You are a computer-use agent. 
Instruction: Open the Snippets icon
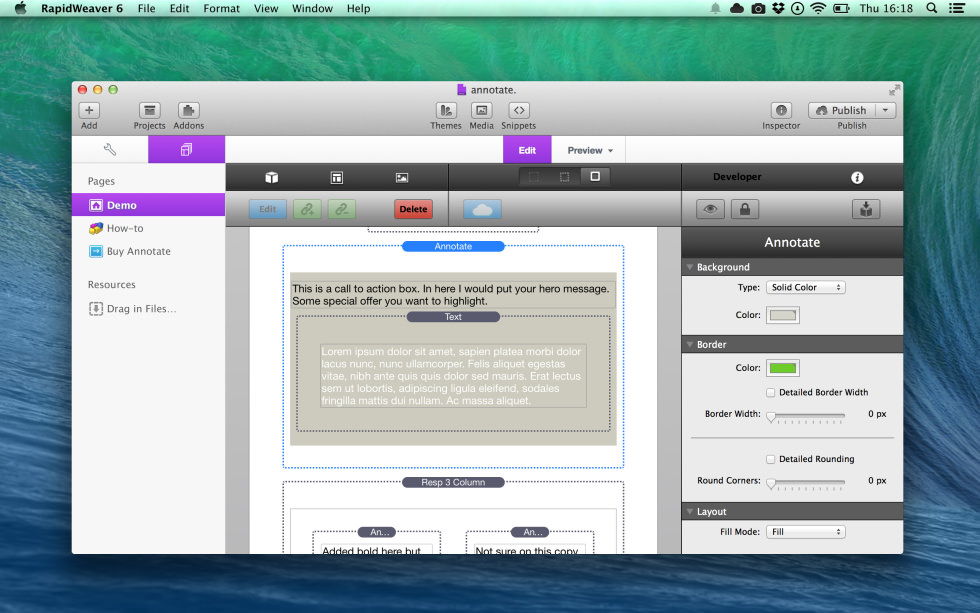(519, 111)
